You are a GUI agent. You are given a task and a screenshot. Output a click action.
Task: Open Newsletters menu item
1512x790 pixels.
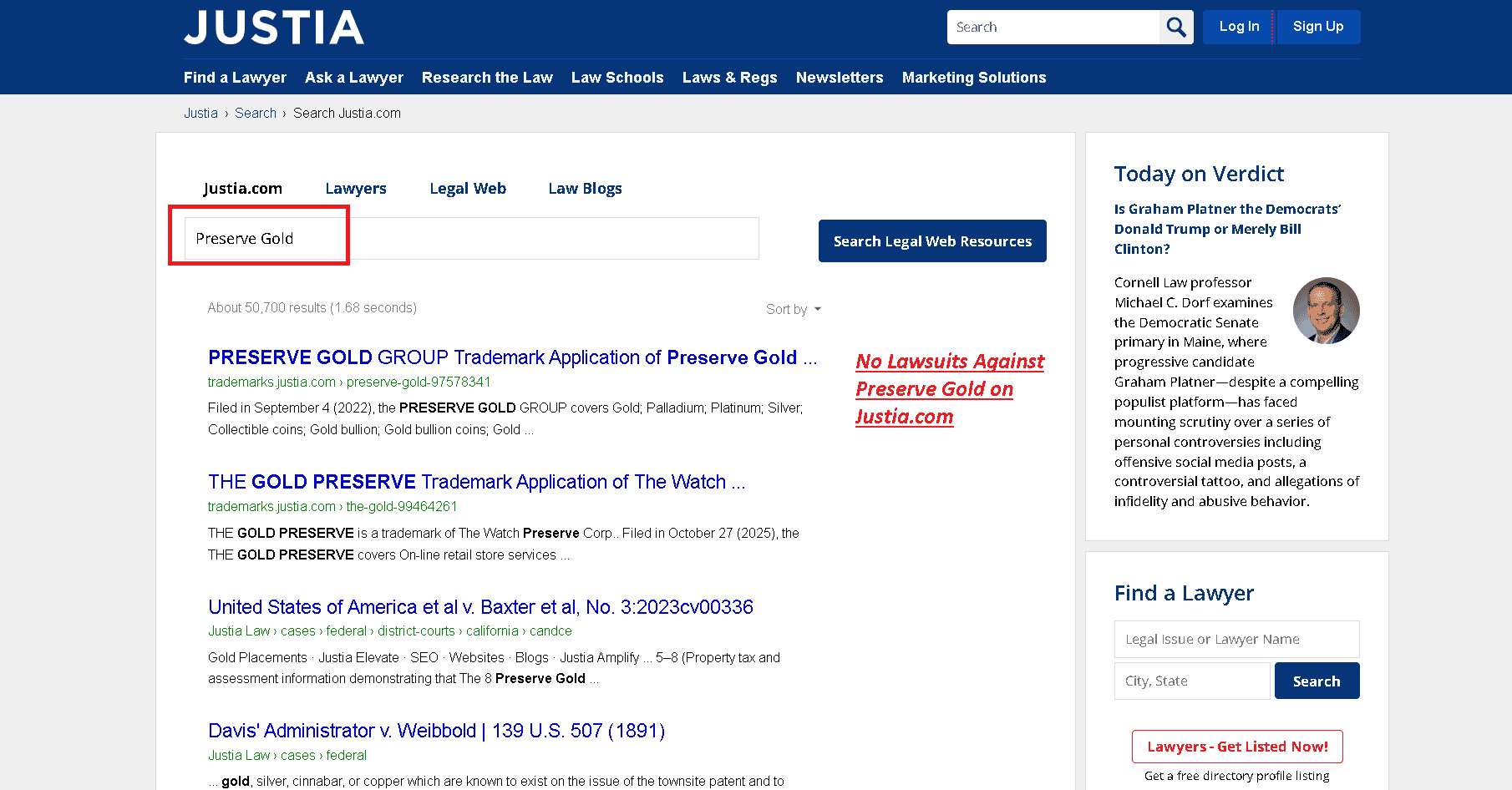pyautogui.click(x=840, y=78)
